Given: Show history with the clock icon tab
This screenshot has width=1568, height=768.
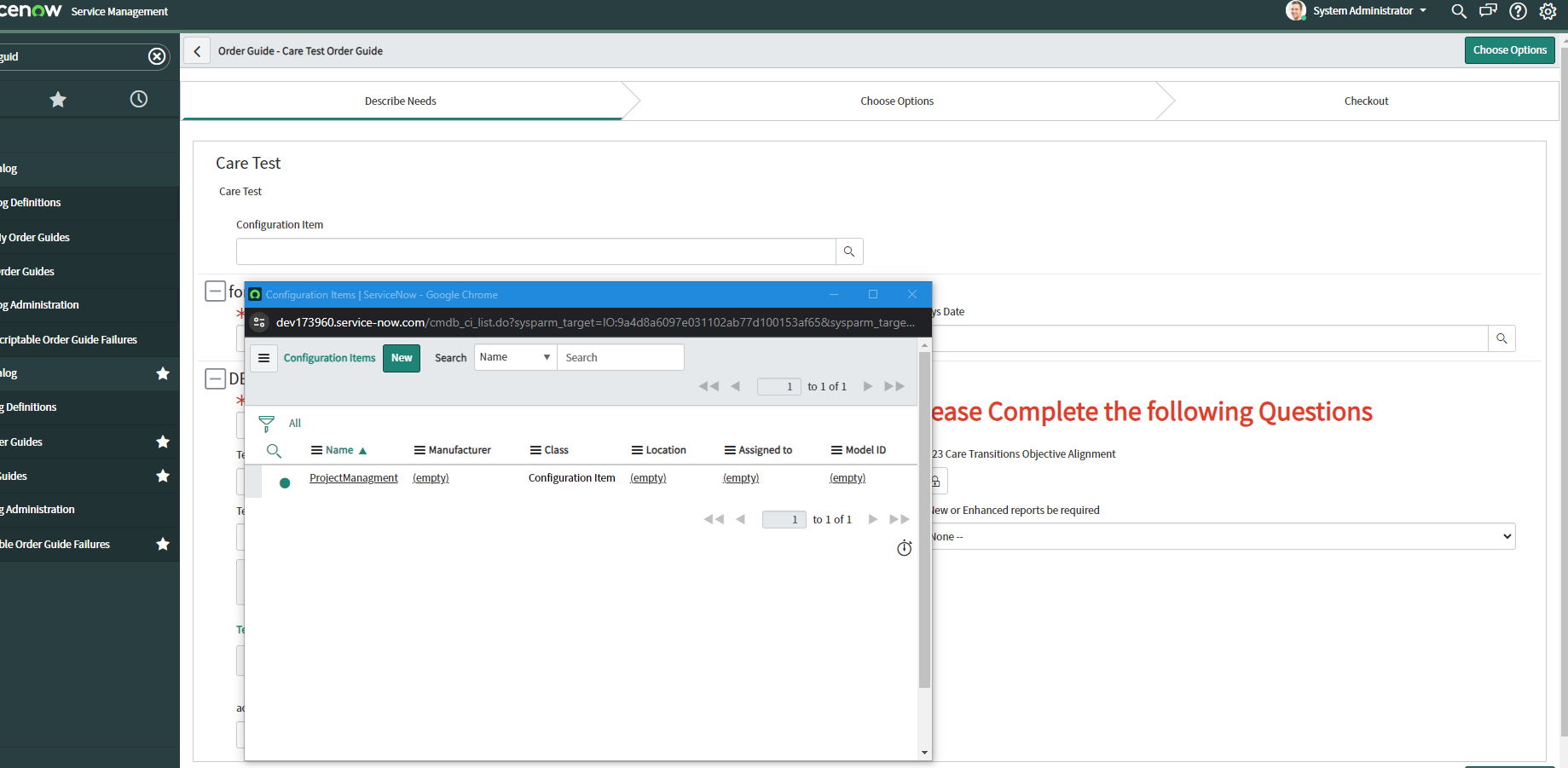Looking at the screenshot, I should 138,100.
